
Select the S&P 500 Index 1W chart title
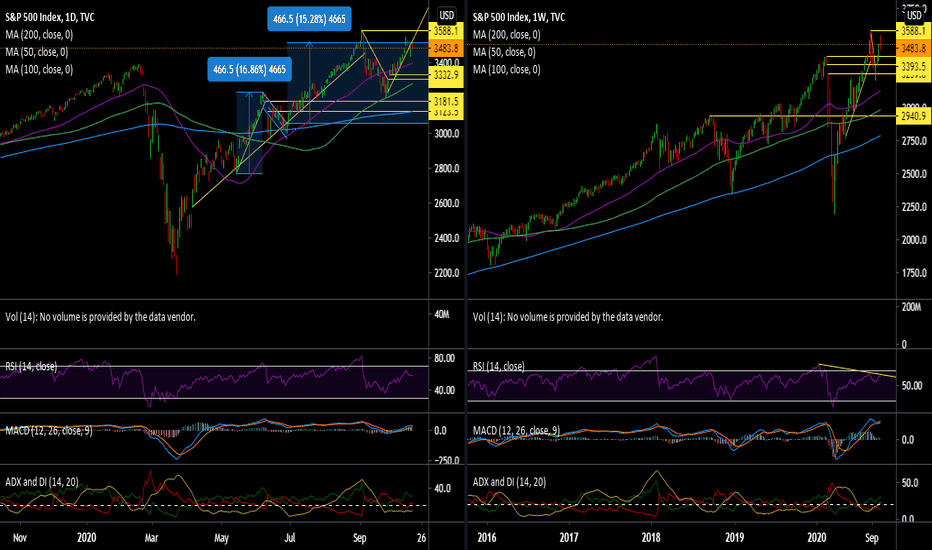pos(519,17)
